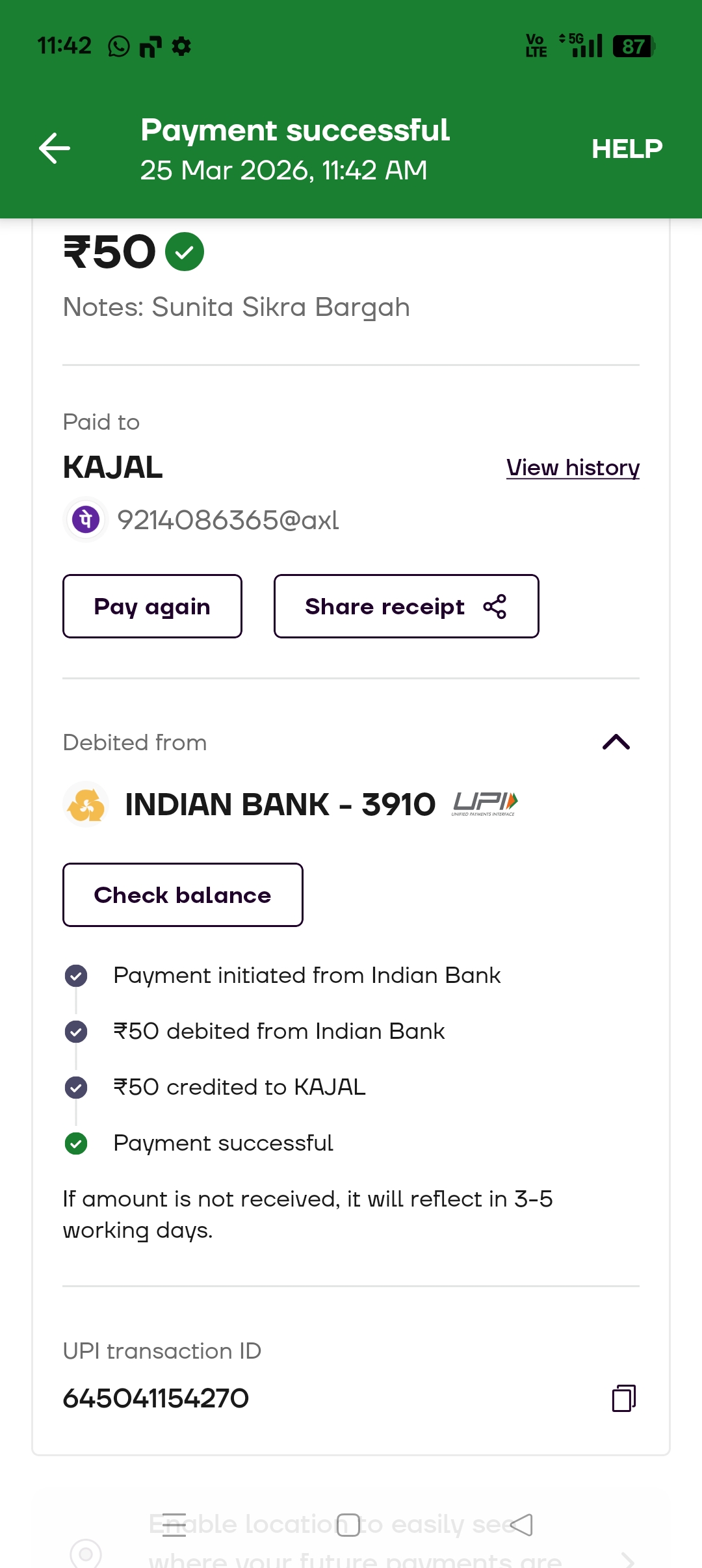The image size is (702, 1568).
Task: Tap the back arrow in header
Action: [x=55, y=148]
